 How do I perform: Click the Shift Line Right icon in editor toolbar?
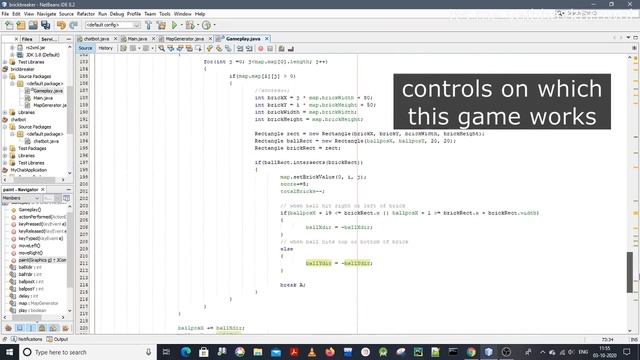pyautogui.click(x=249, y=49)
